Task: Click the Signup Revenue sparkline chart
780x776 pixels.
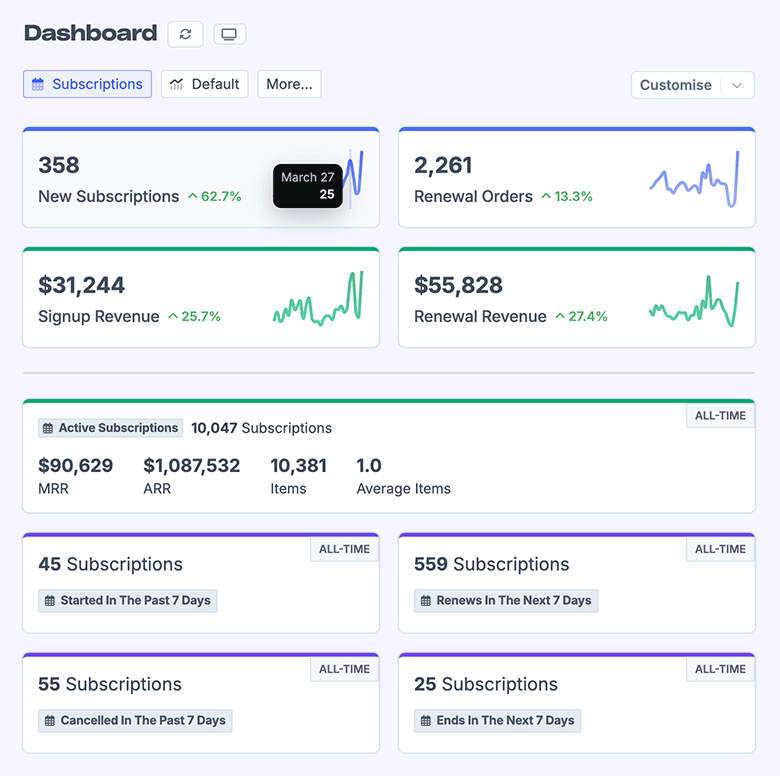Action: tap(318, 300)
